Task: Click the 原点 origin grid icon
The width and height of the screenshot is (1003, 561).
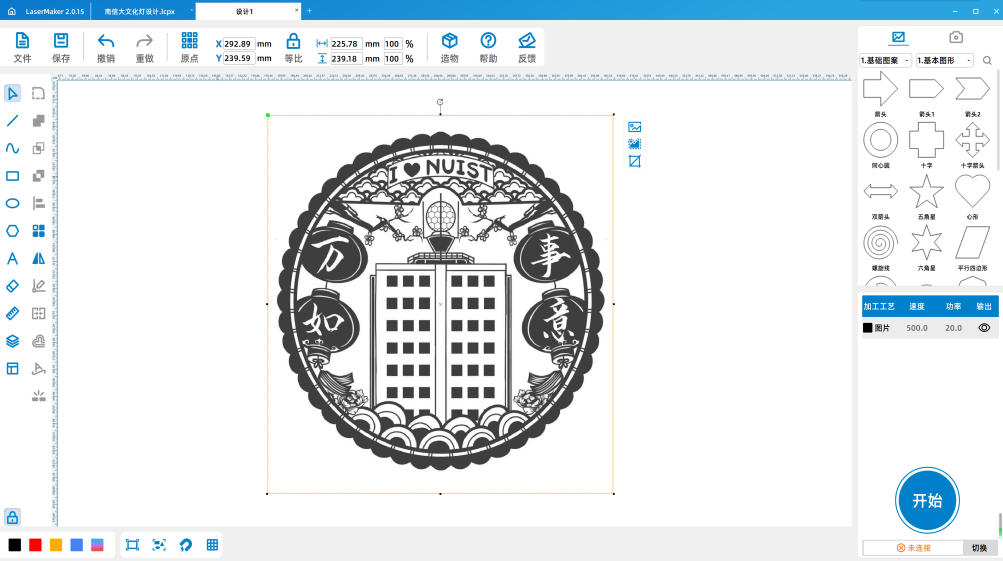Action: point(189,41)
